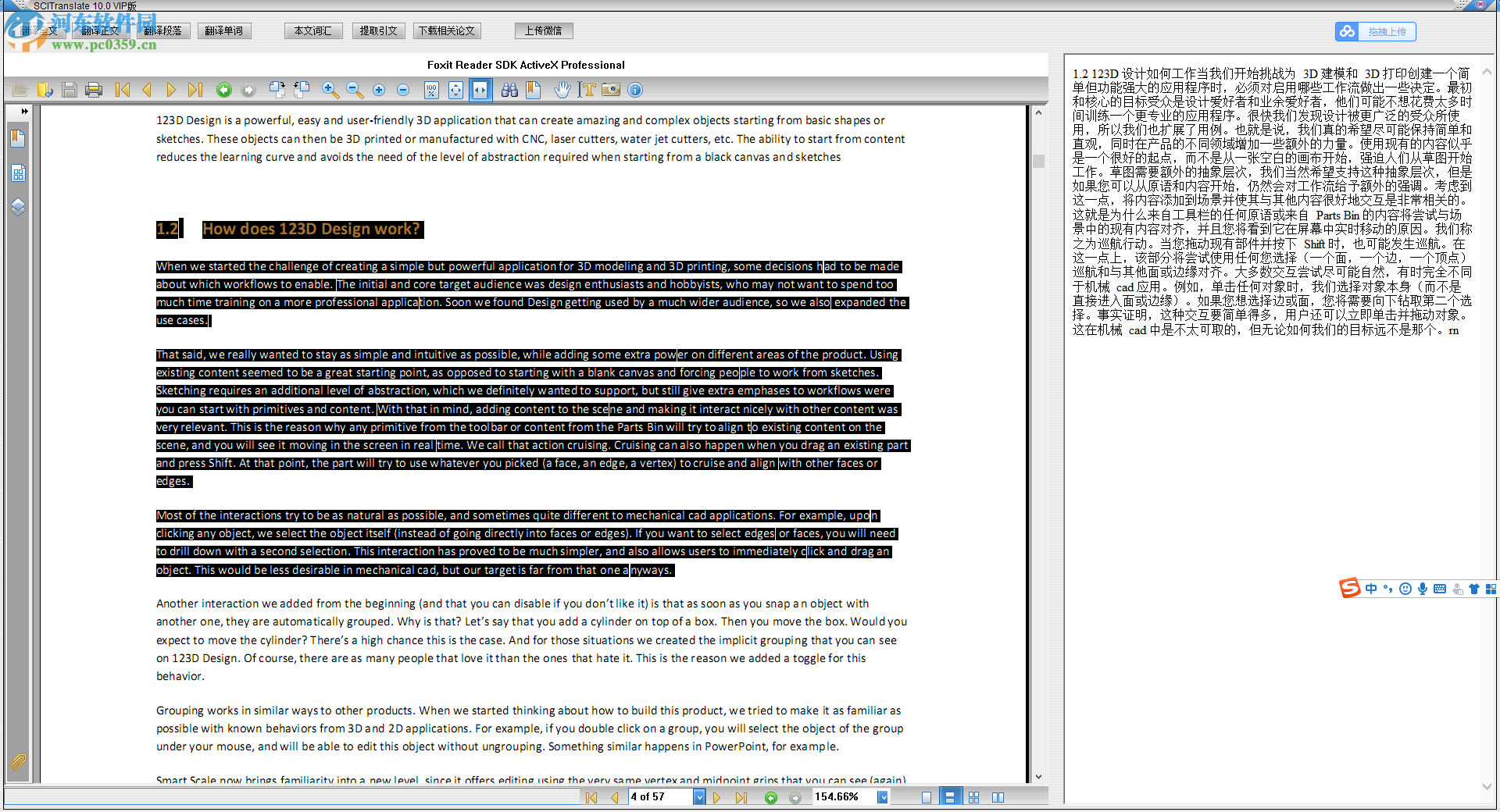Click the gray forward-view arrow in the top toolbar
Screen dimensions: 1500x812
[248, 91]
